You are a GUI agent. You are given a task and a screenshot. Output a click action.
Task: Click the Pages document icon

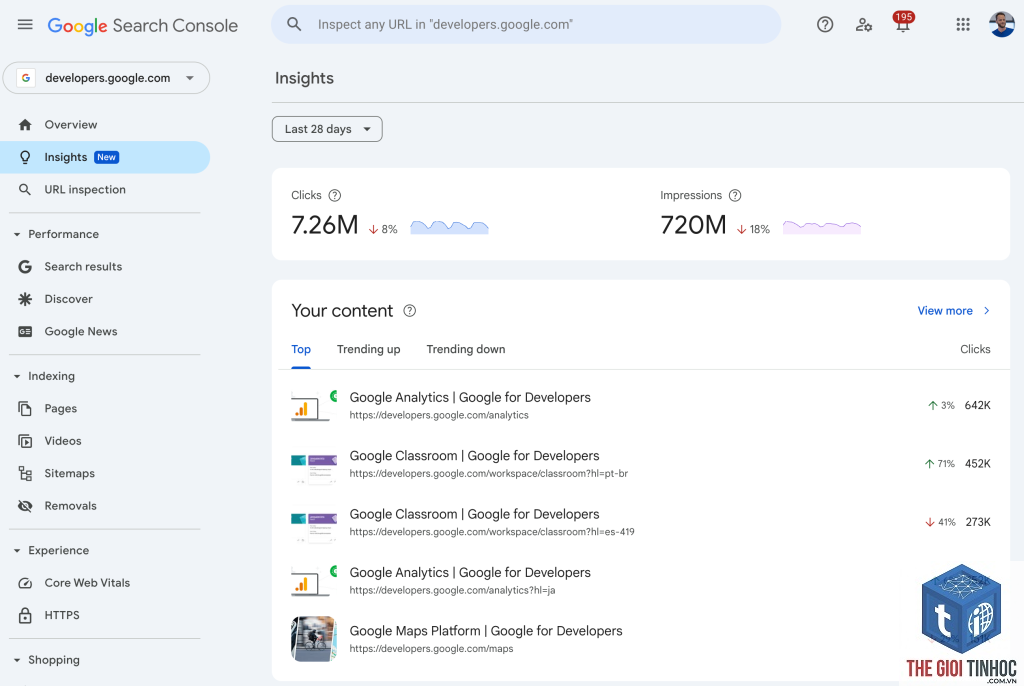[x=25, y=408]
